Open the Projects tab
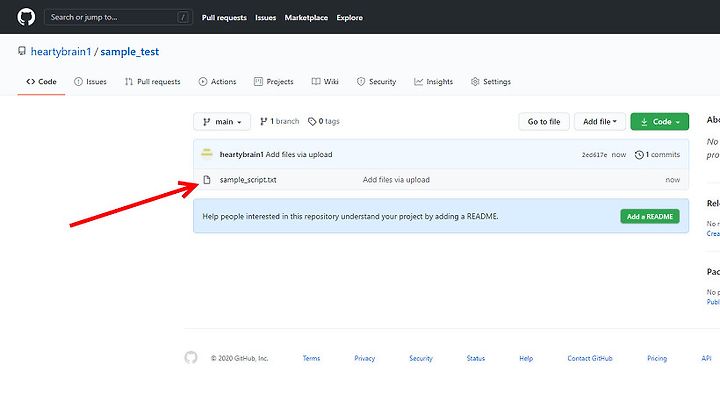This screenshot has width=720, height=393. coord(274,82)
